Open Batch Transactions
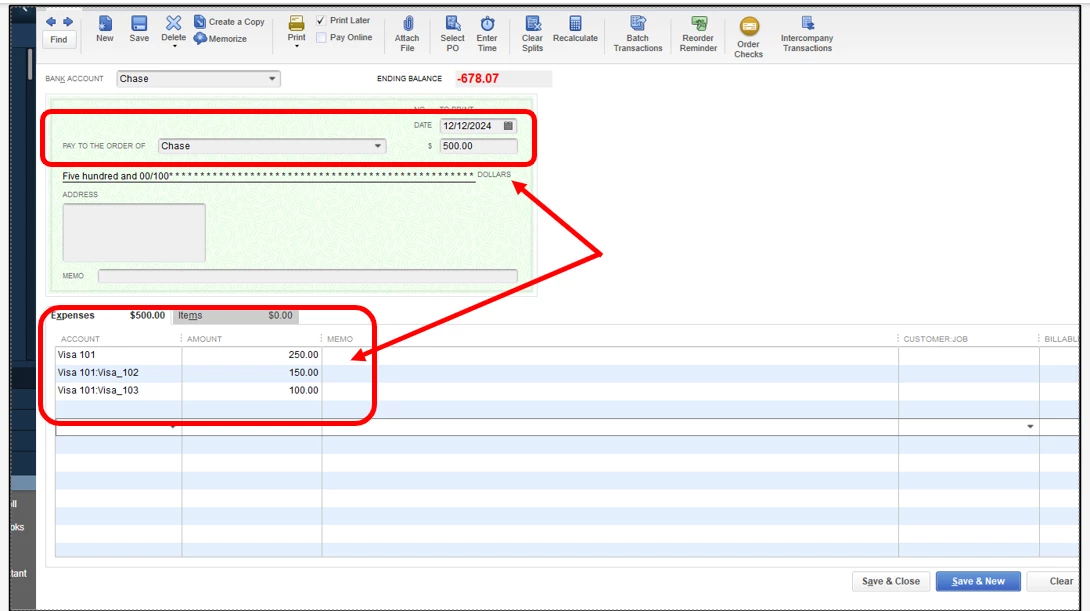The height and width of the screenshot is (611, 1090). click(637, 34)
